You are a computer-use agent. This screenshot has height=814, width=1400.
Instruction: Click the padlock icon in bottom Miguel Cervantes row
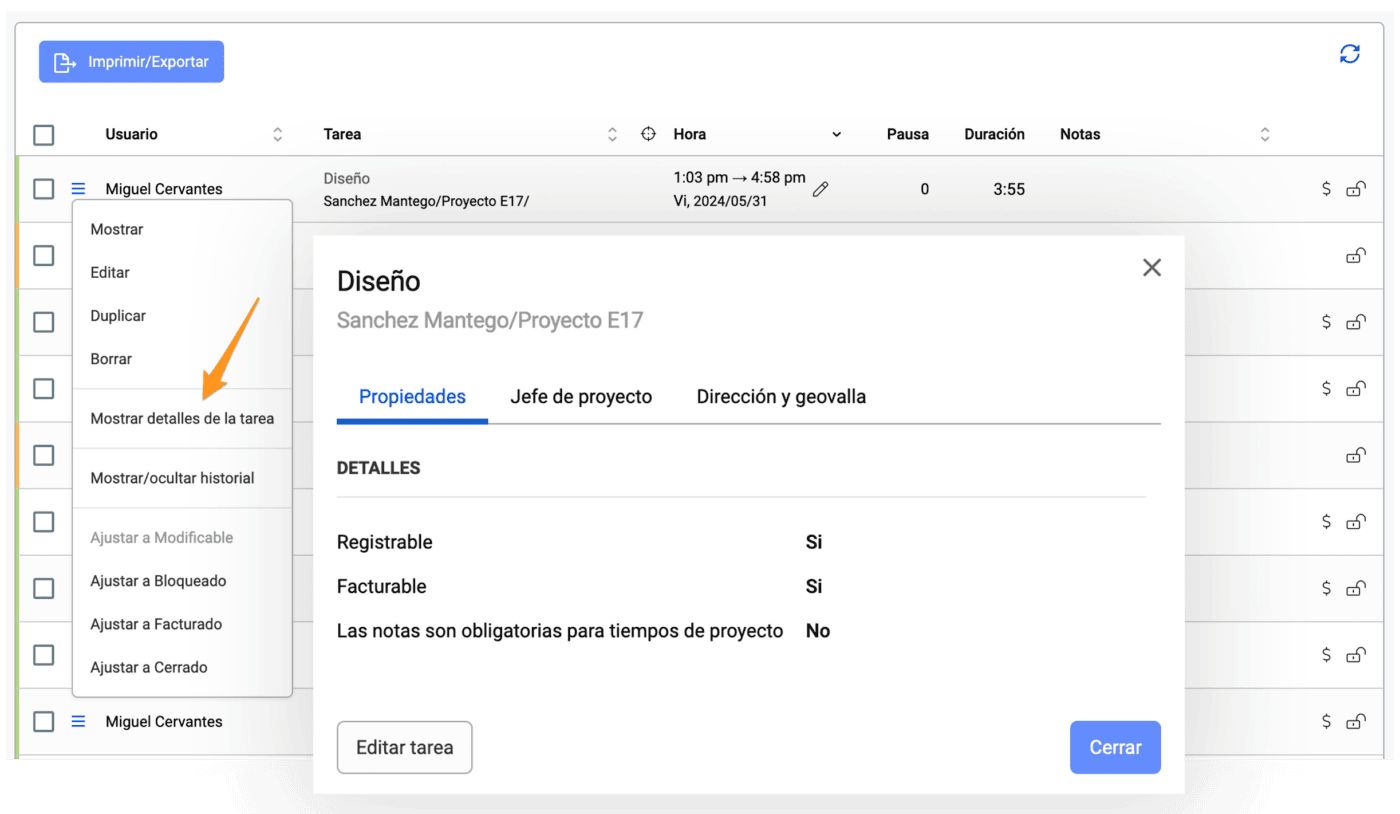(1356, 721)
